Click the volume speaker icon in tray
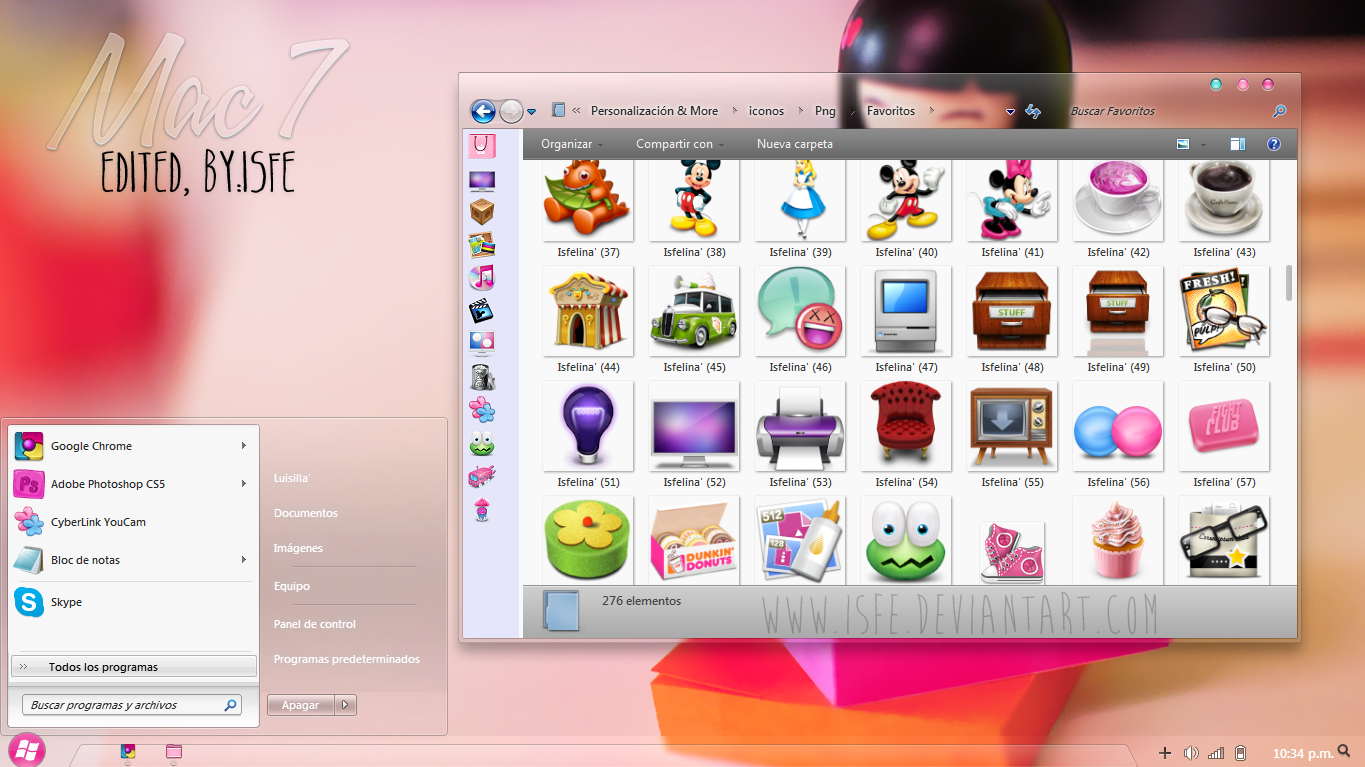 click(1191, 753)
